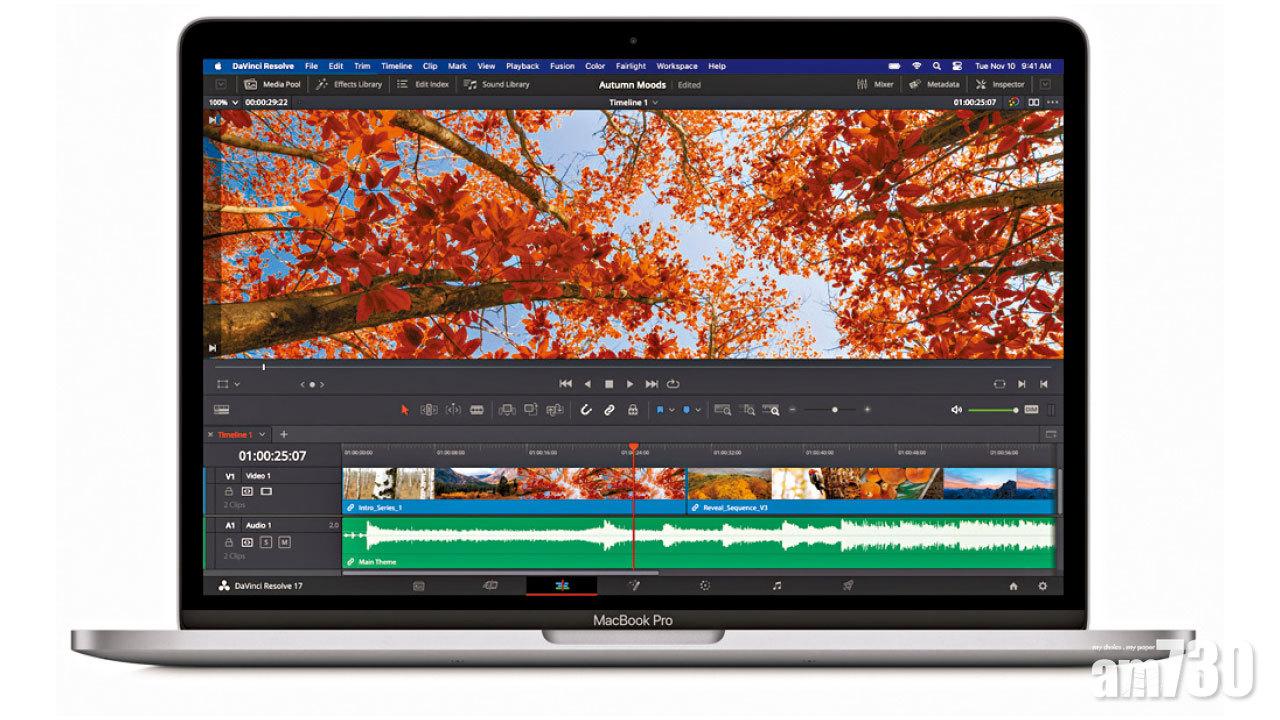
Task: Open project settings gear icon
Action: point(1043,586)
